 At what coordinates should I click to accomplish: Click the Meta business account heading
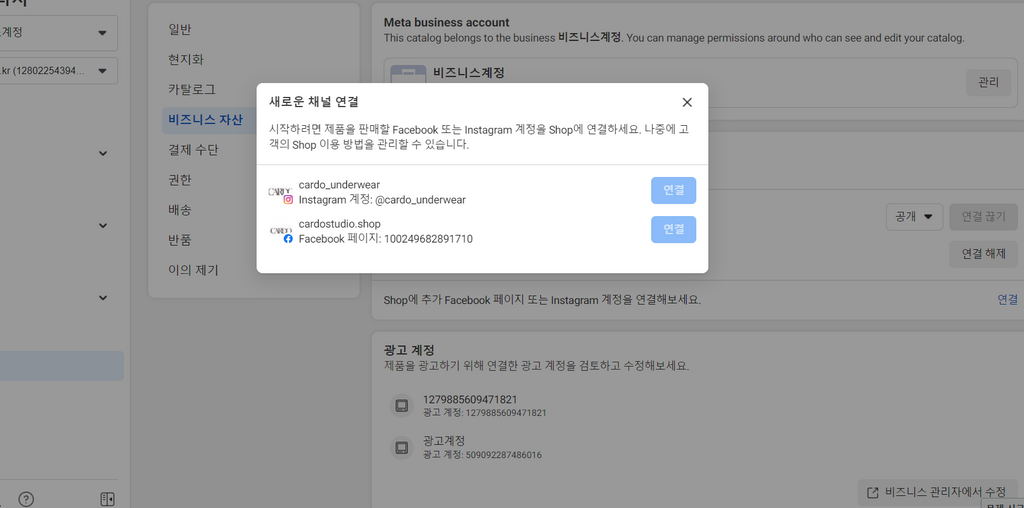[447, 22]
